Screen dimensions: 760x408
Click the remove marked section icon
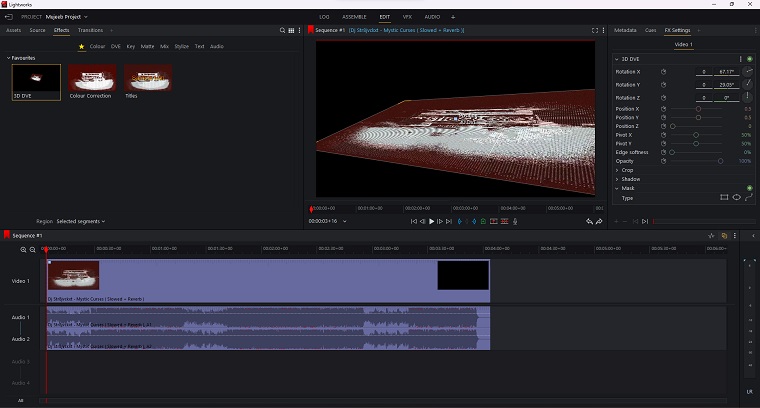pyautogui.click(x=493, y=221)
